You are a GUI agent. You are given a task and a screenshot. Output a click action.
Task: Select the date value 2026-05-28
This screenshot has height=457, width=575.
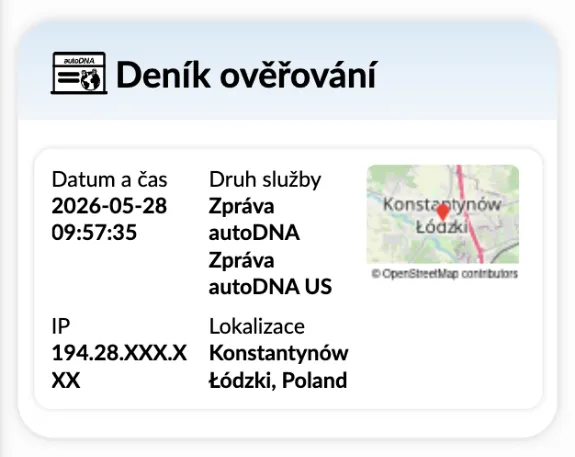109,206
